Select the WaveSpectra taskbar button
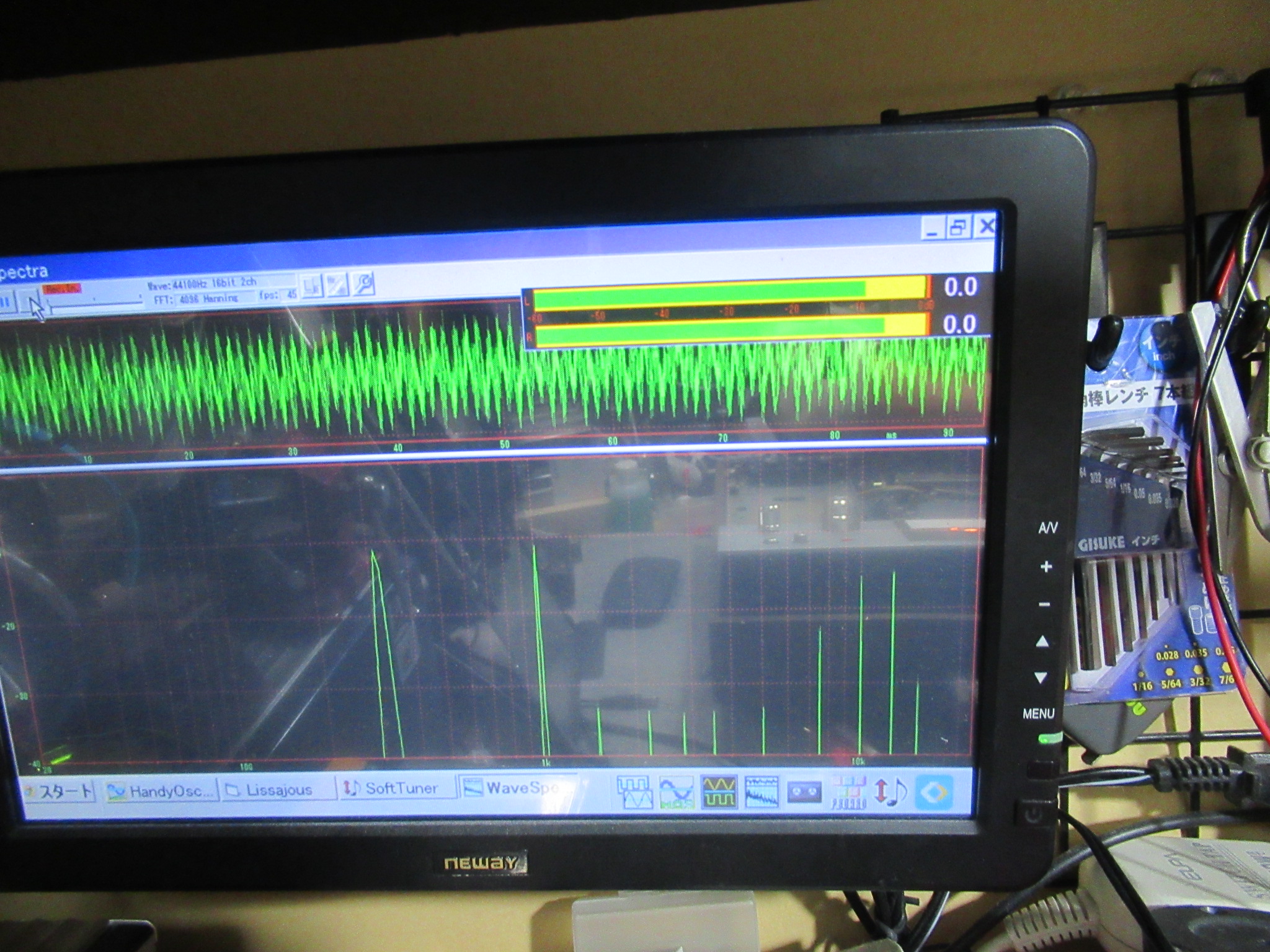The image size is (1270, 952). [x=517, y=788]
